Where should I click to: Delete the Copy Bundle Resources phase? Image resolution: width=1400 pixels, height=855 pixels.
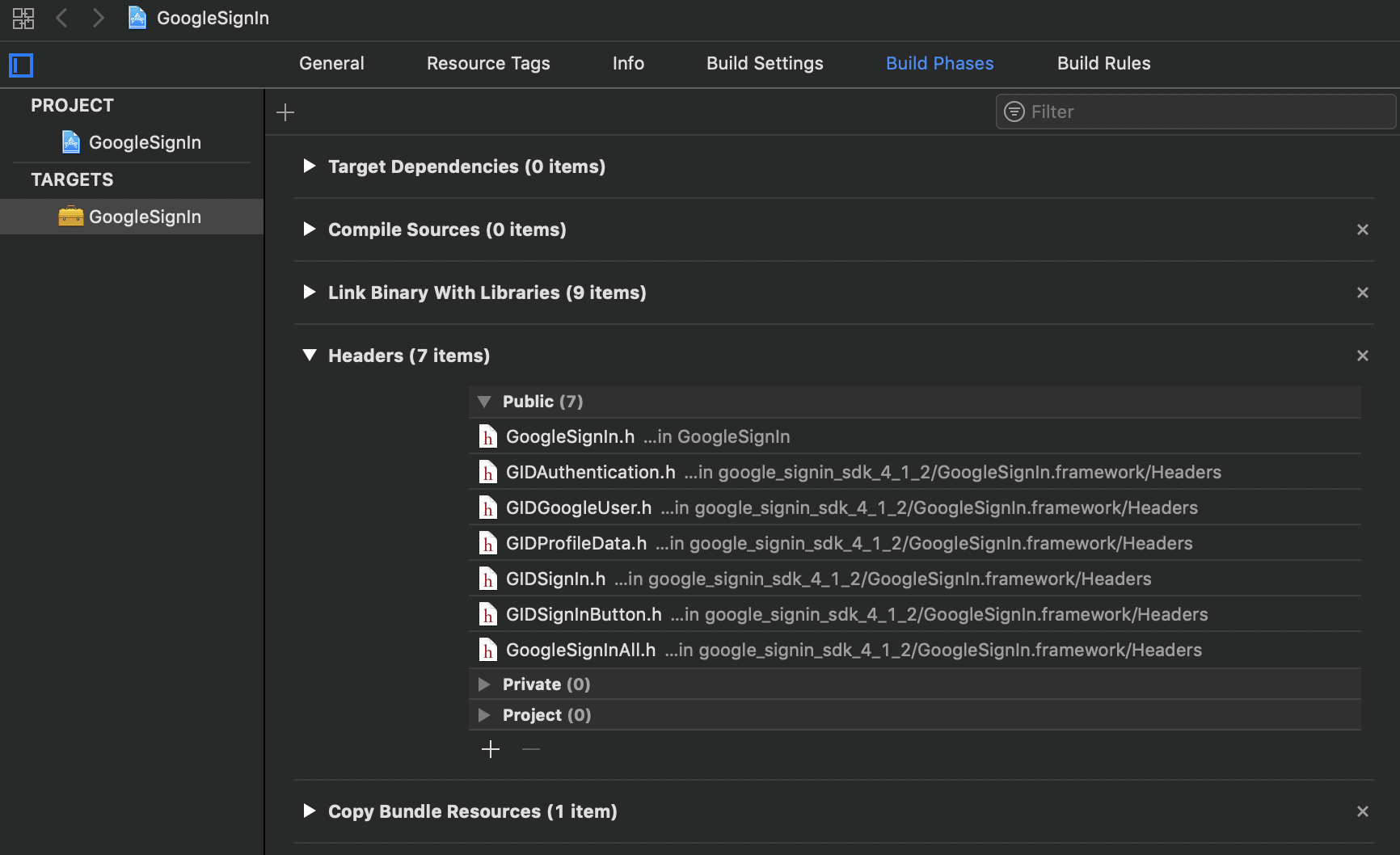1363,811
